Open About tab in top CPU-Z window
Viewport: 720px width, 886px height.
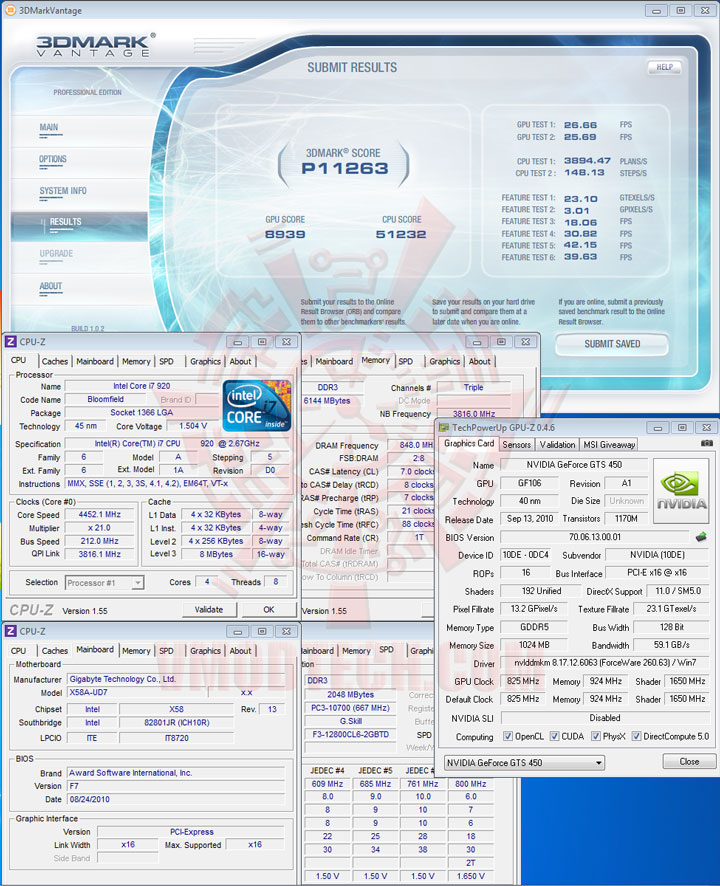point(240,362)
